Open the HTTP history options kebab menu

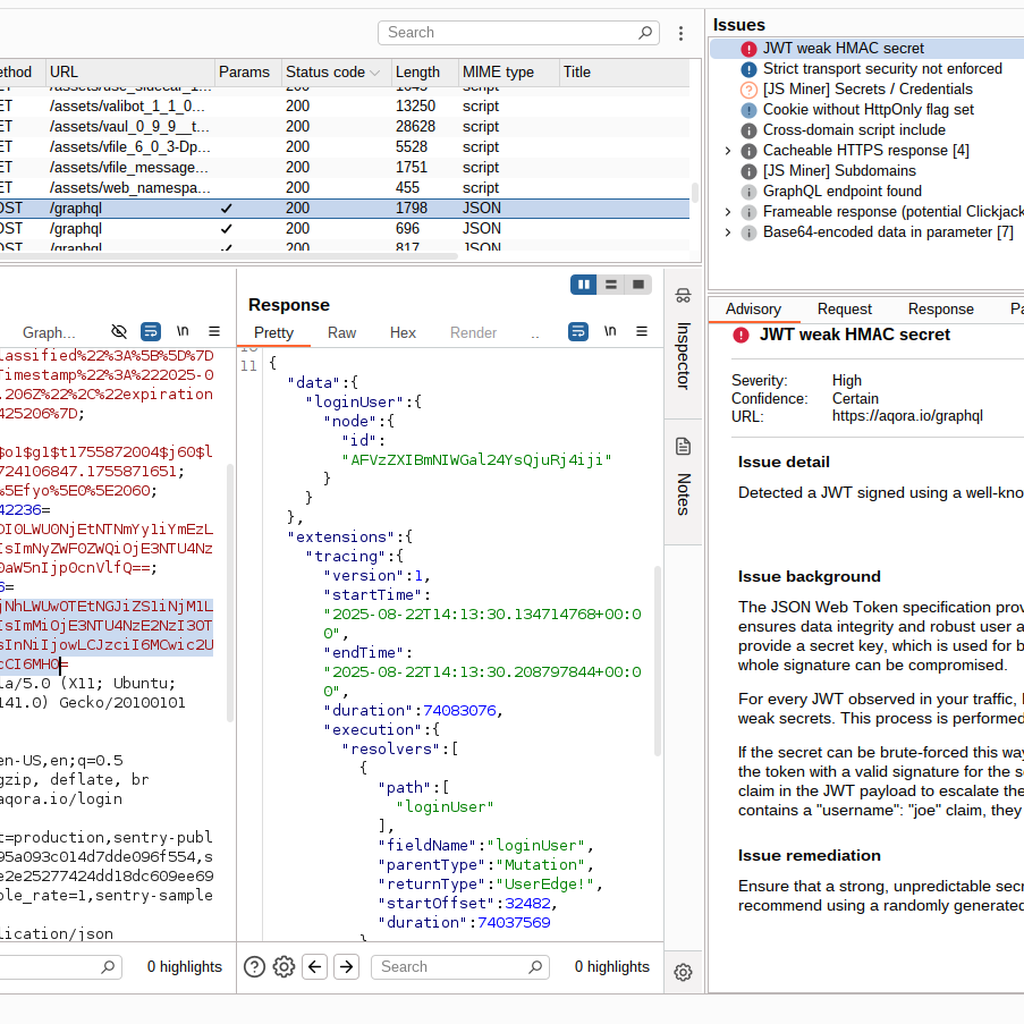tap(680, 33)
